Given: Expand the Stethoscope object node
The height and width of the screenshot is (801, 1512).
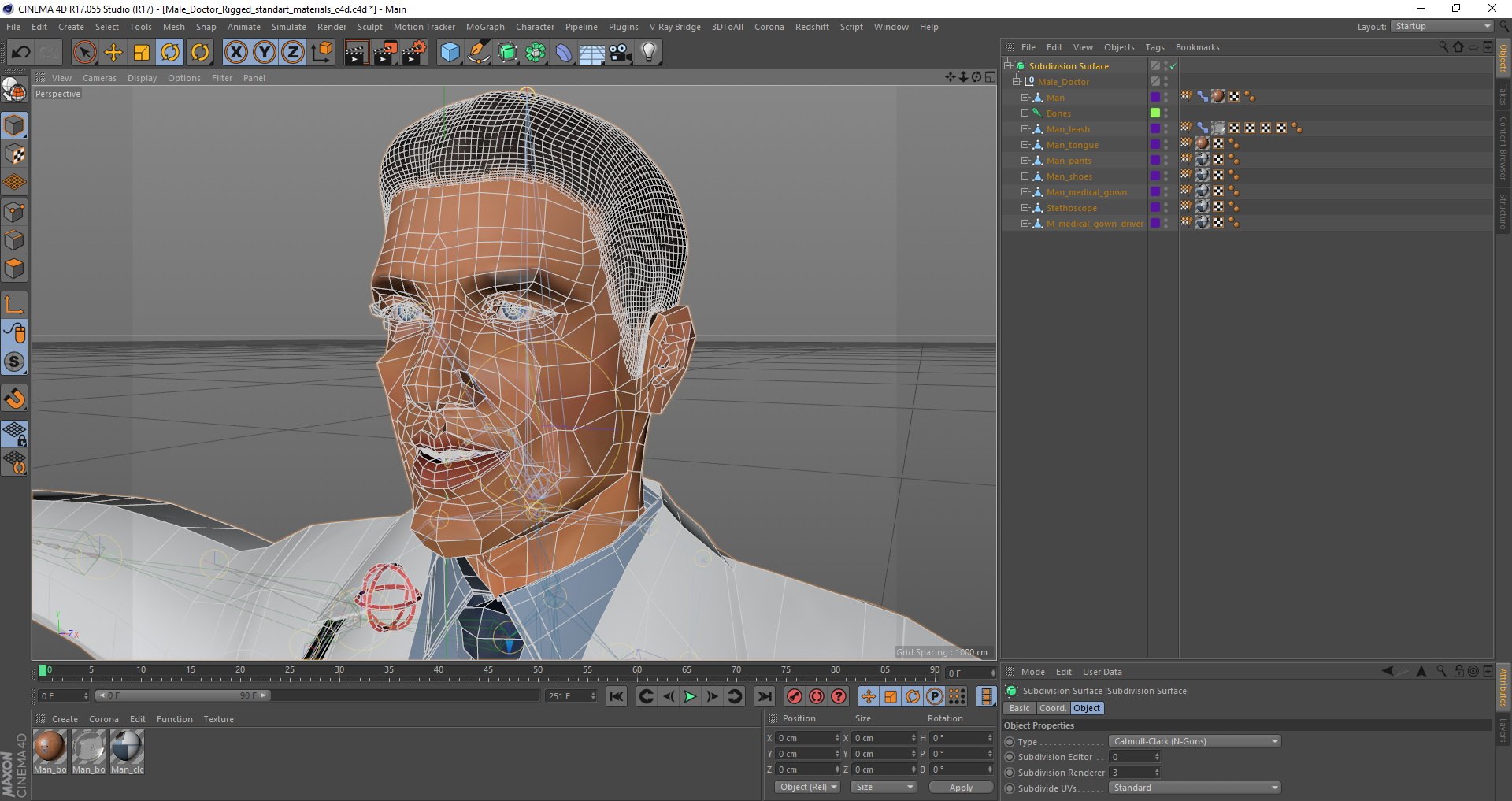Looking at the screenshot, I should [1025, 208].
